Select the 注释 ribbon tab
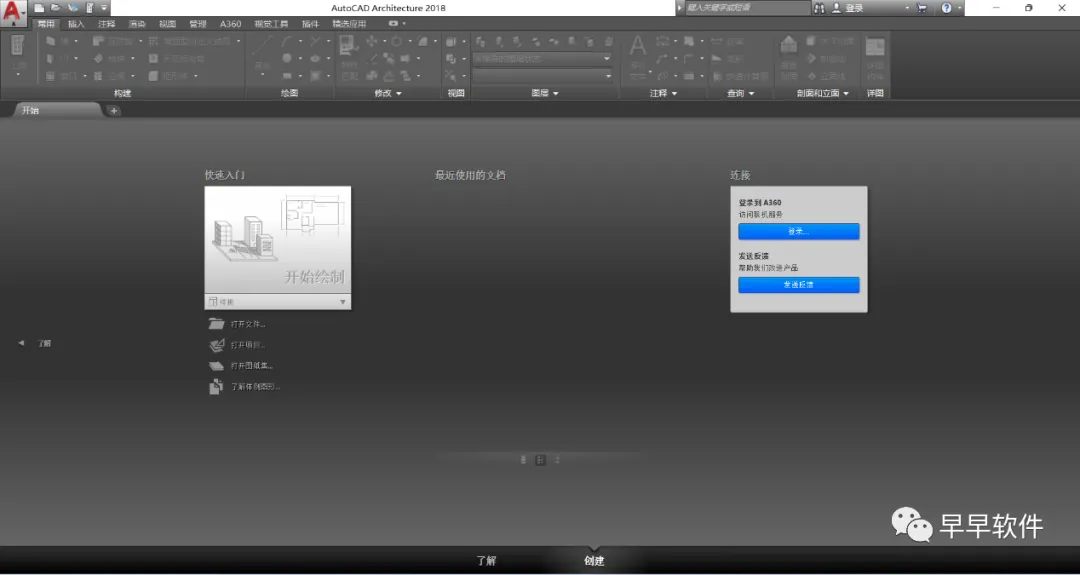Image resolution: width=1080 pixels, height=575 pixels. [107, 24]
